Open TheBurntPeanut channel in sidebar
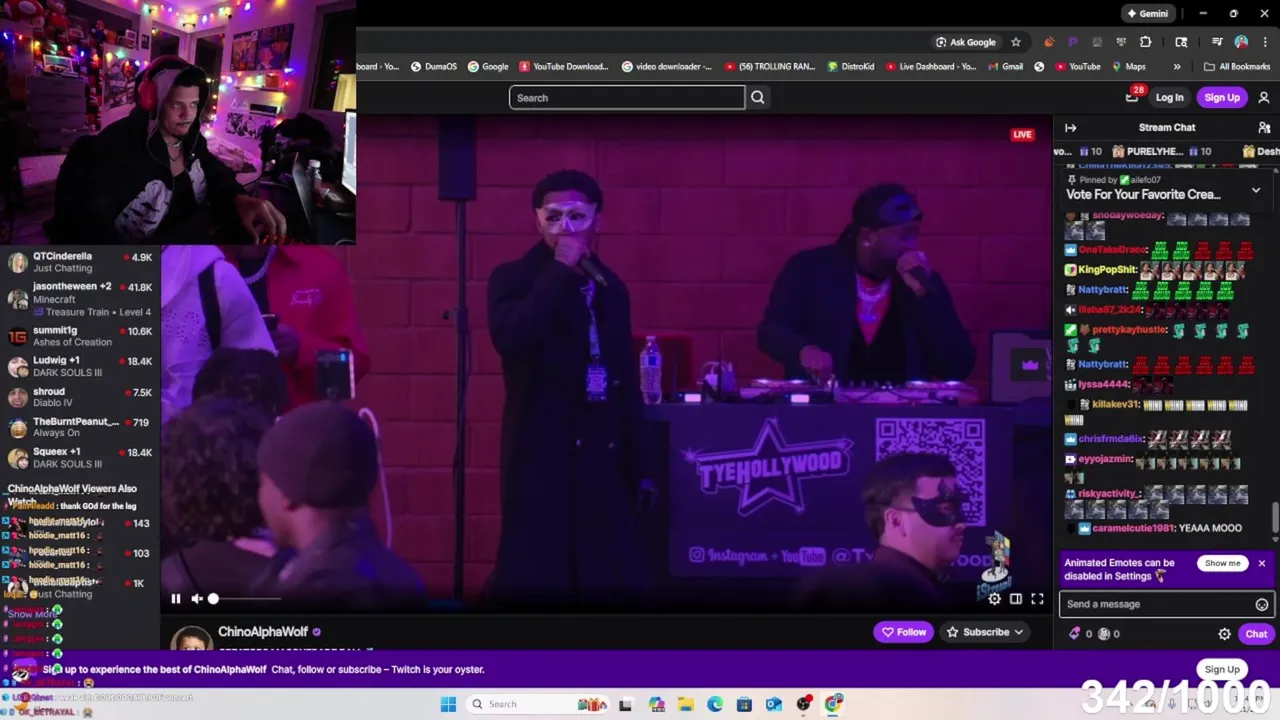 80,427
